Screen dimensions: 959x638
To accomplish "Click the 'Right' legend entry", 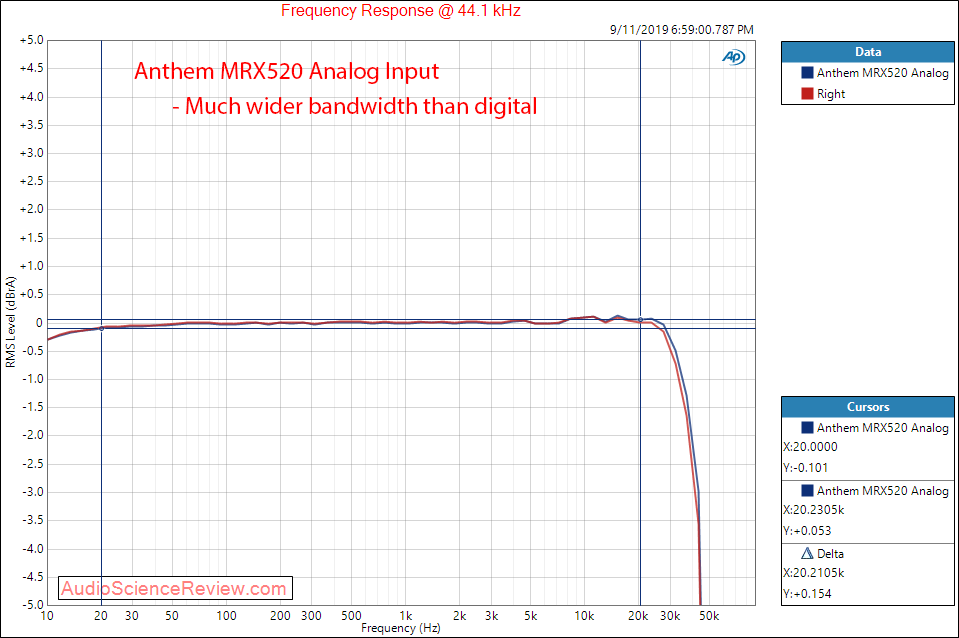I will coord(831,94).
